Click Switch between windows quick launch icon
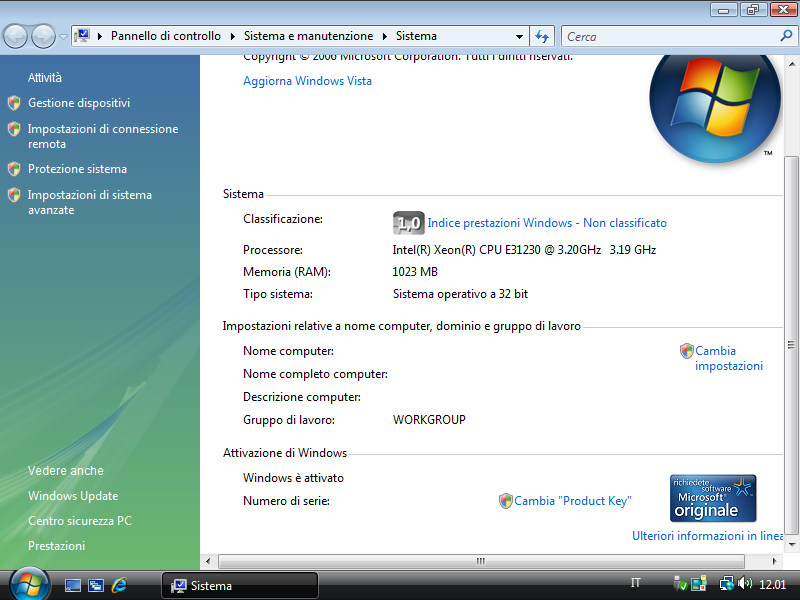The height and width of the screenshot is (600, 800). (96, 585)
